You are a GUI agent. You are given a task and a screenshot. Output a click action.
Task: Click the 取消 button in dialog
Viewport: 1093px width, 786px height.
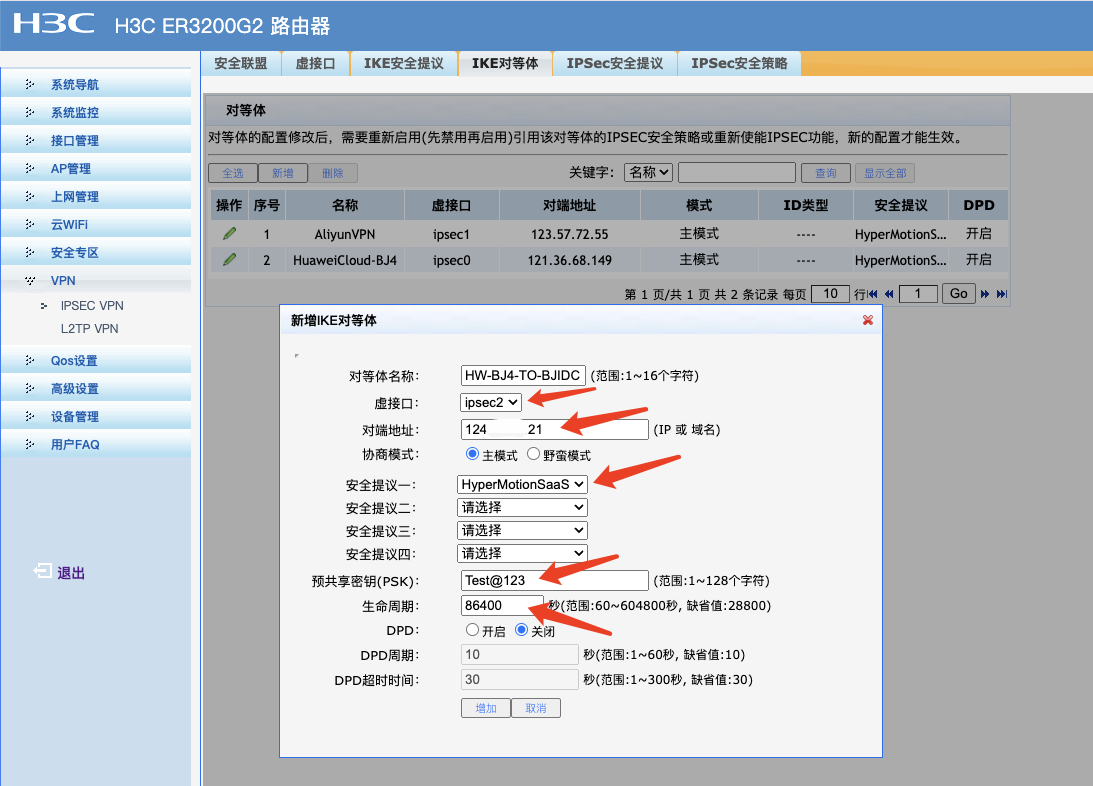pyautogui.click(x=536, y=708)
